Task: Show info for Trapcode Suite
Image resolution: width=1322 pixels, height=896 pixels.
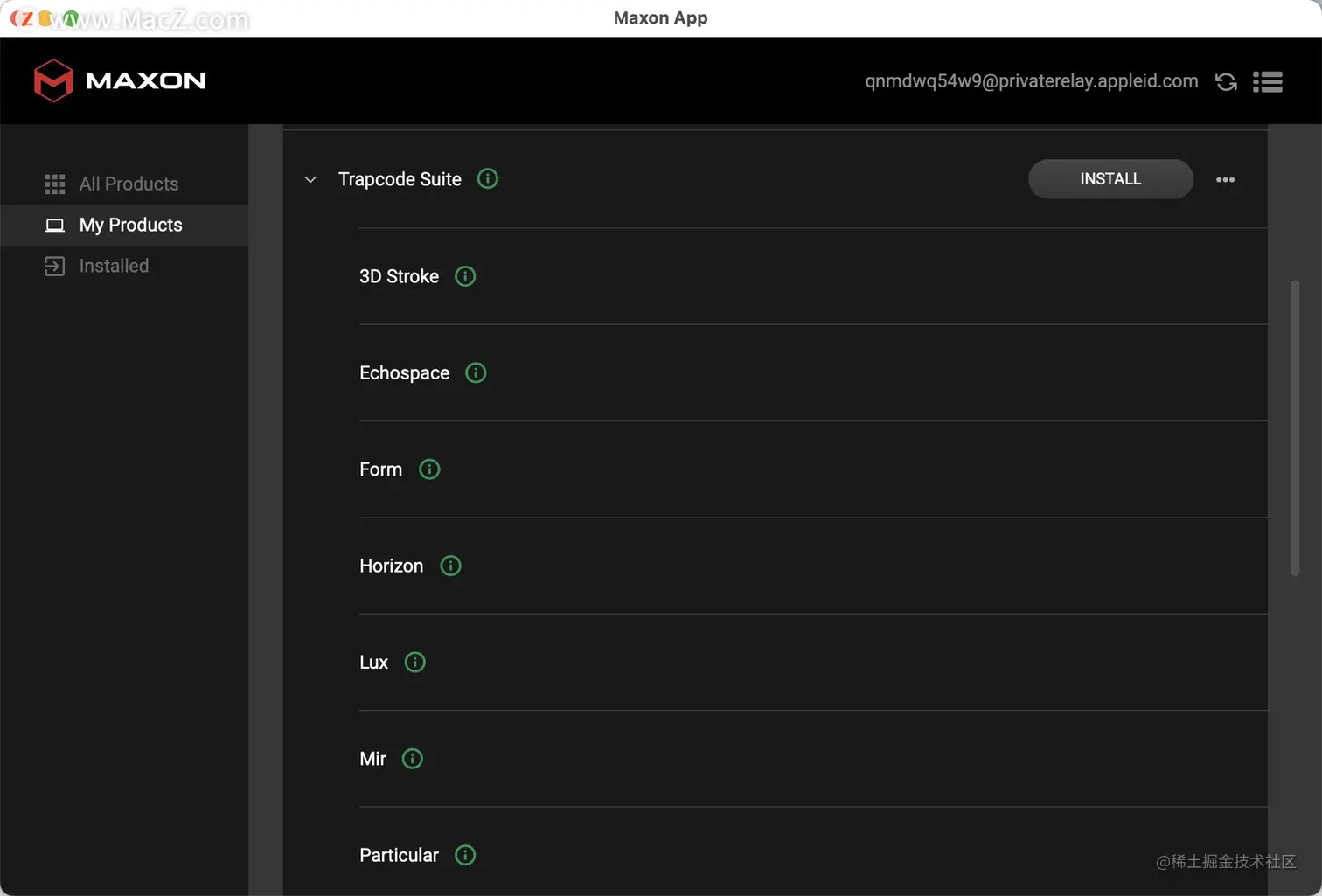Action: coord(488,178)
